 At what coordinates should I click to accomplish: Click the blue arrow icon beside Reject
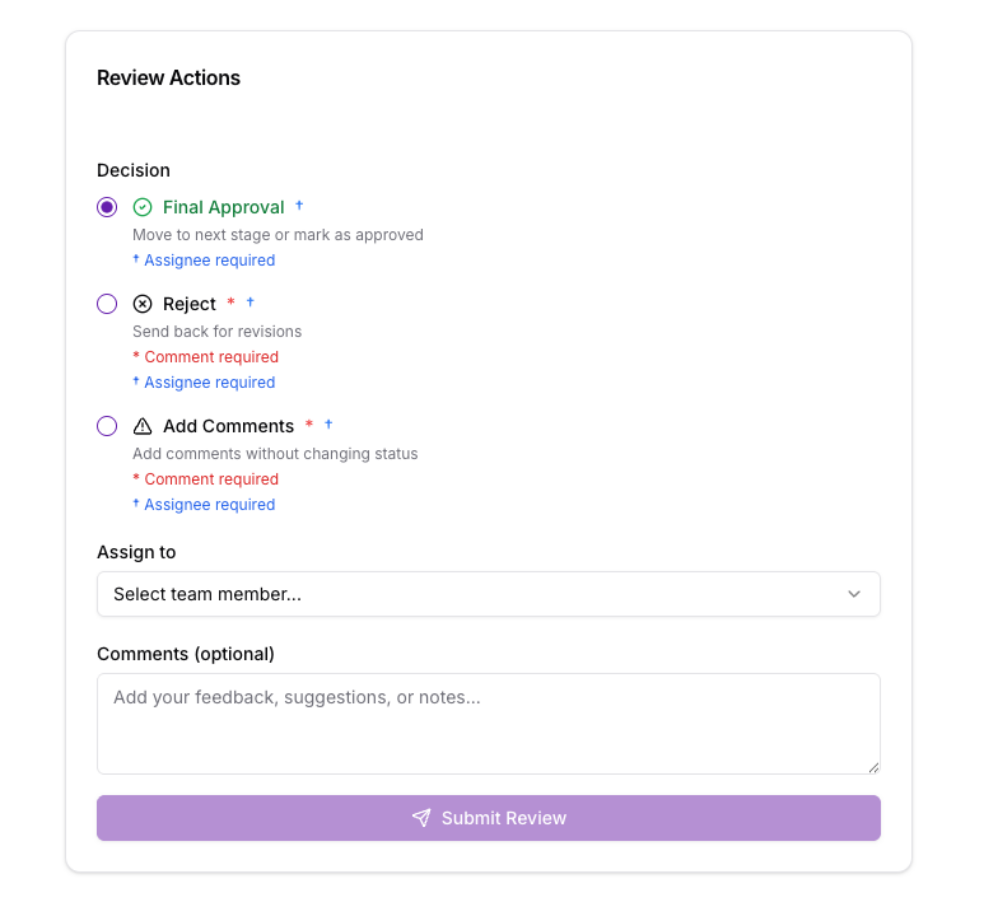click(251, 302)
